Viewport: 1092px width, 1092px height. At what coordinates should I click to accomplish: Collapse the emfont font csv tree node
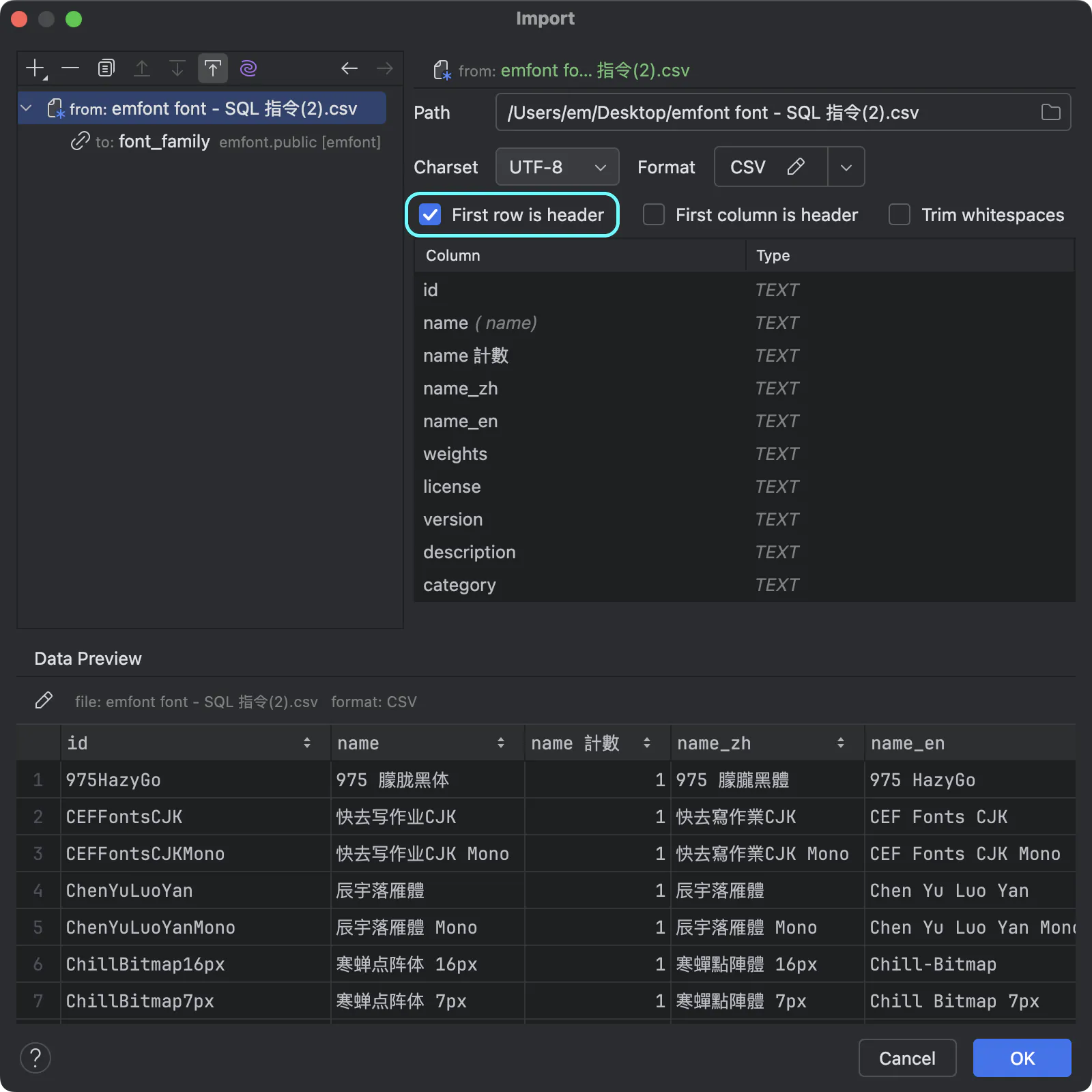(x=27, y=109)
